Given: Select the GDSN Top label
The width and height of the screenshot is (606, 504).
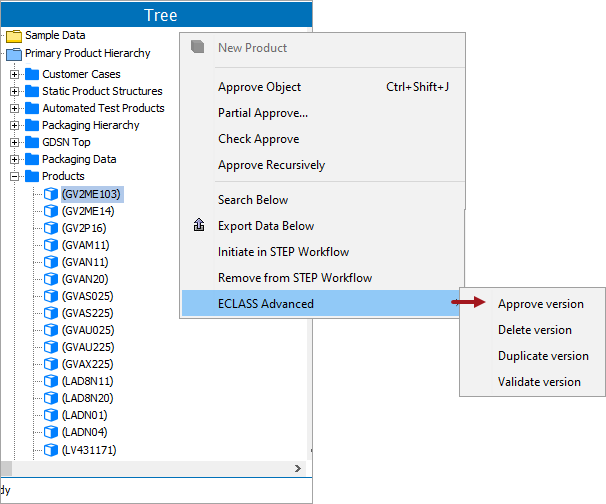Looking at the screenshot, I should coord(66,142).
